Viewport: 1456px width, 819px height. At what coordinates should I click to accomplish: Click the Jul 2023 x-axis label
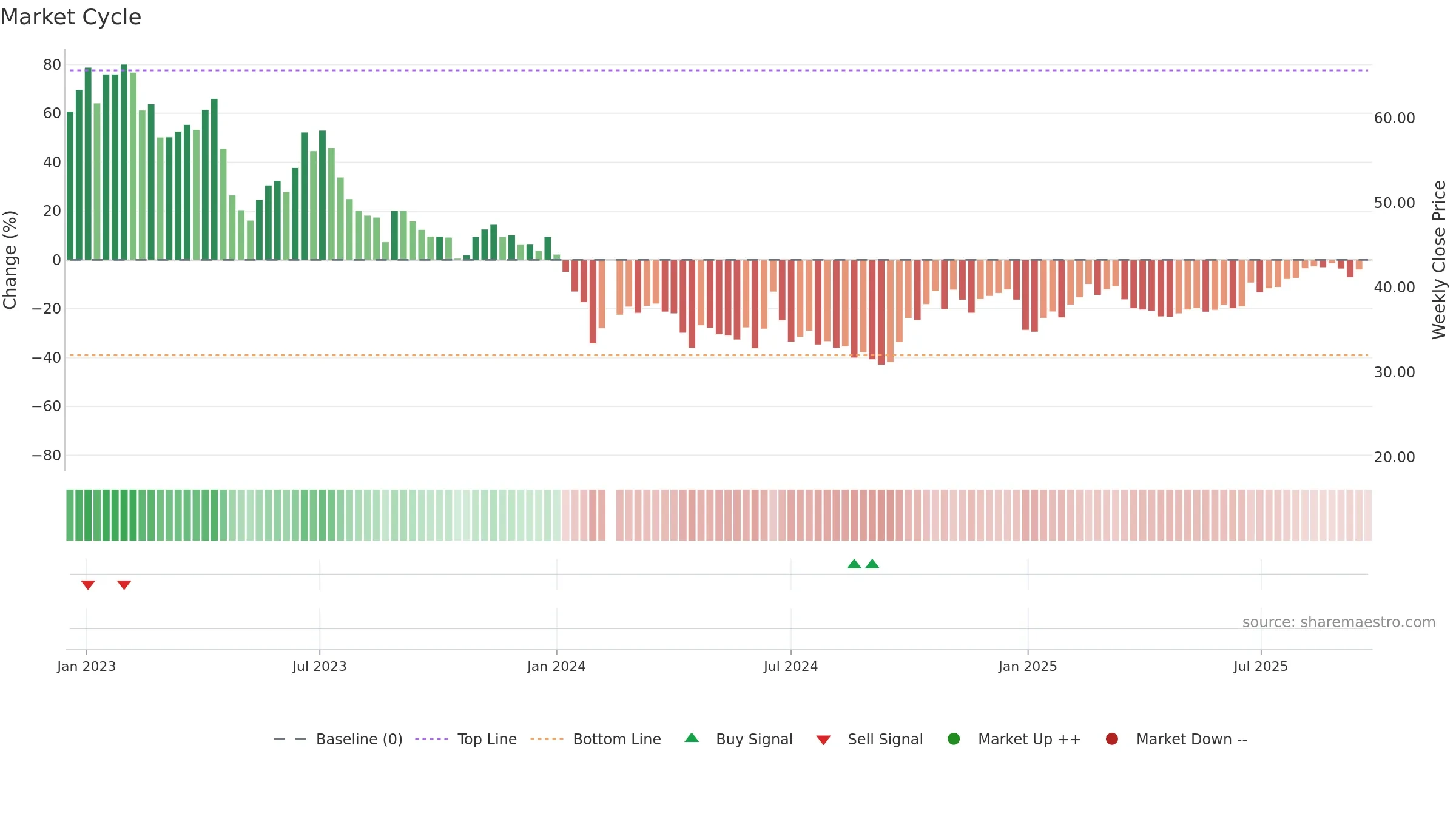point(320,667)
